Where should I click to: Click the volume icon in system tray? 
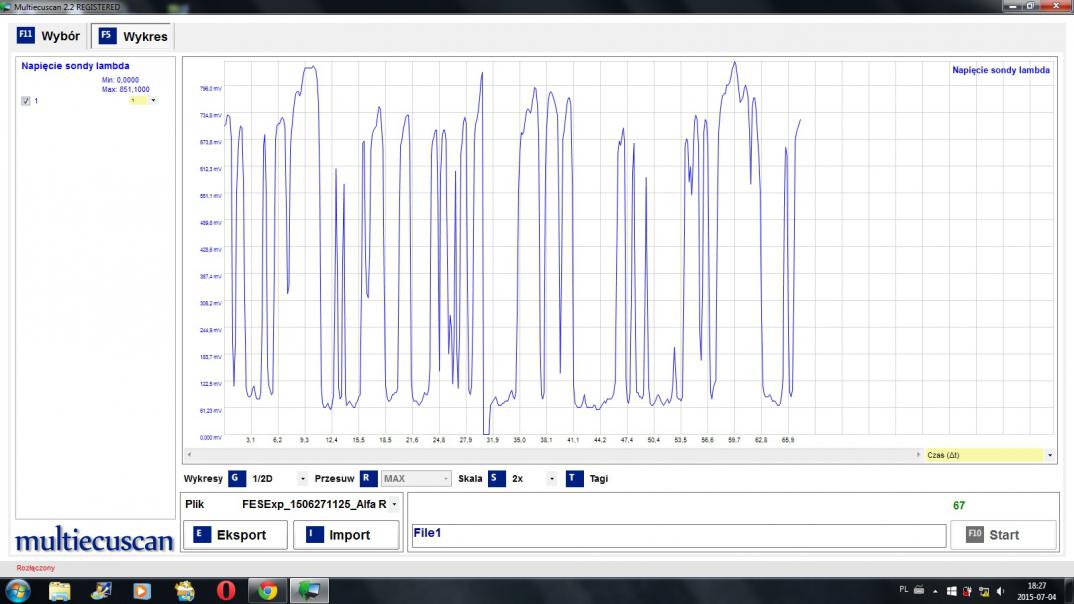point(1000,591)
